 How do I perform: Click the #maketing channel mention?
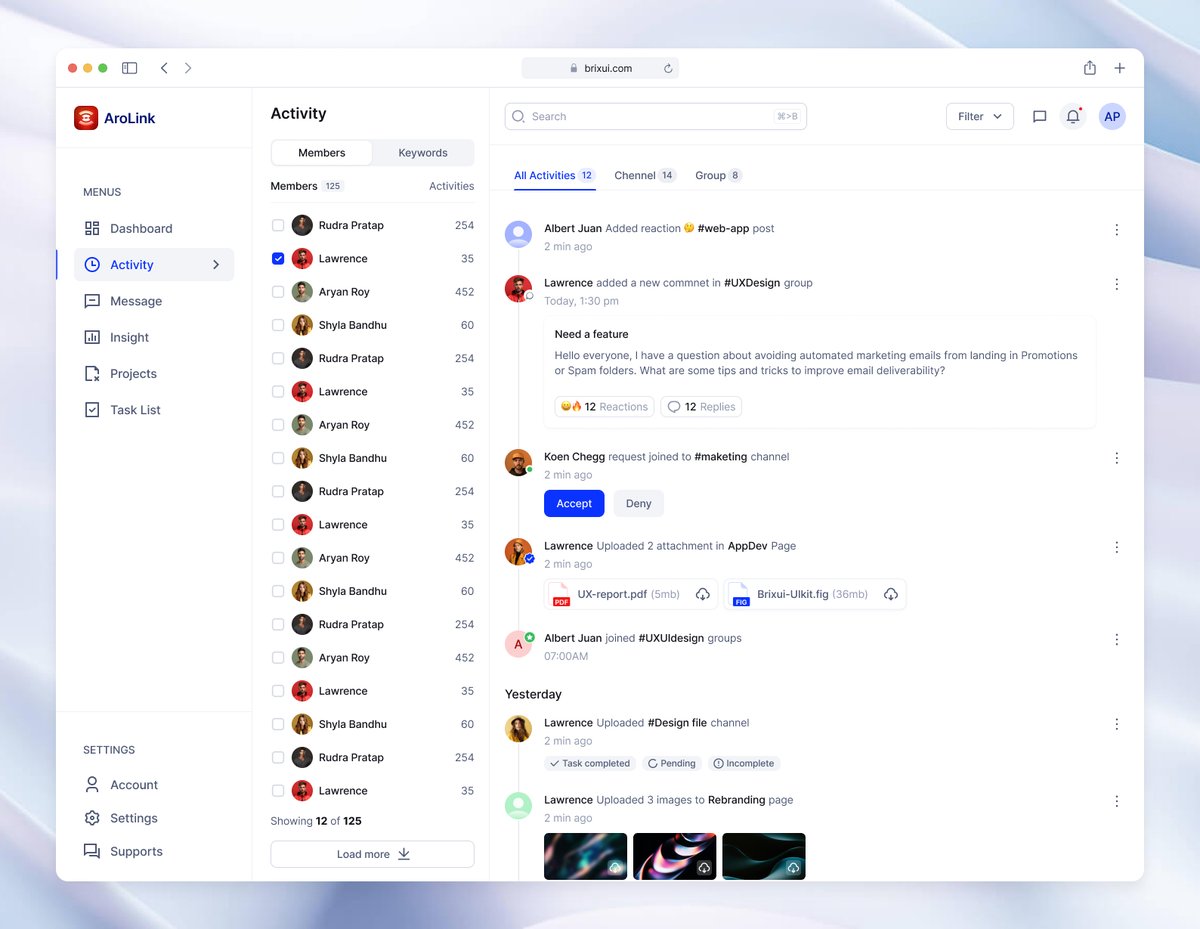pyautogui.click(x=721, y=457)
